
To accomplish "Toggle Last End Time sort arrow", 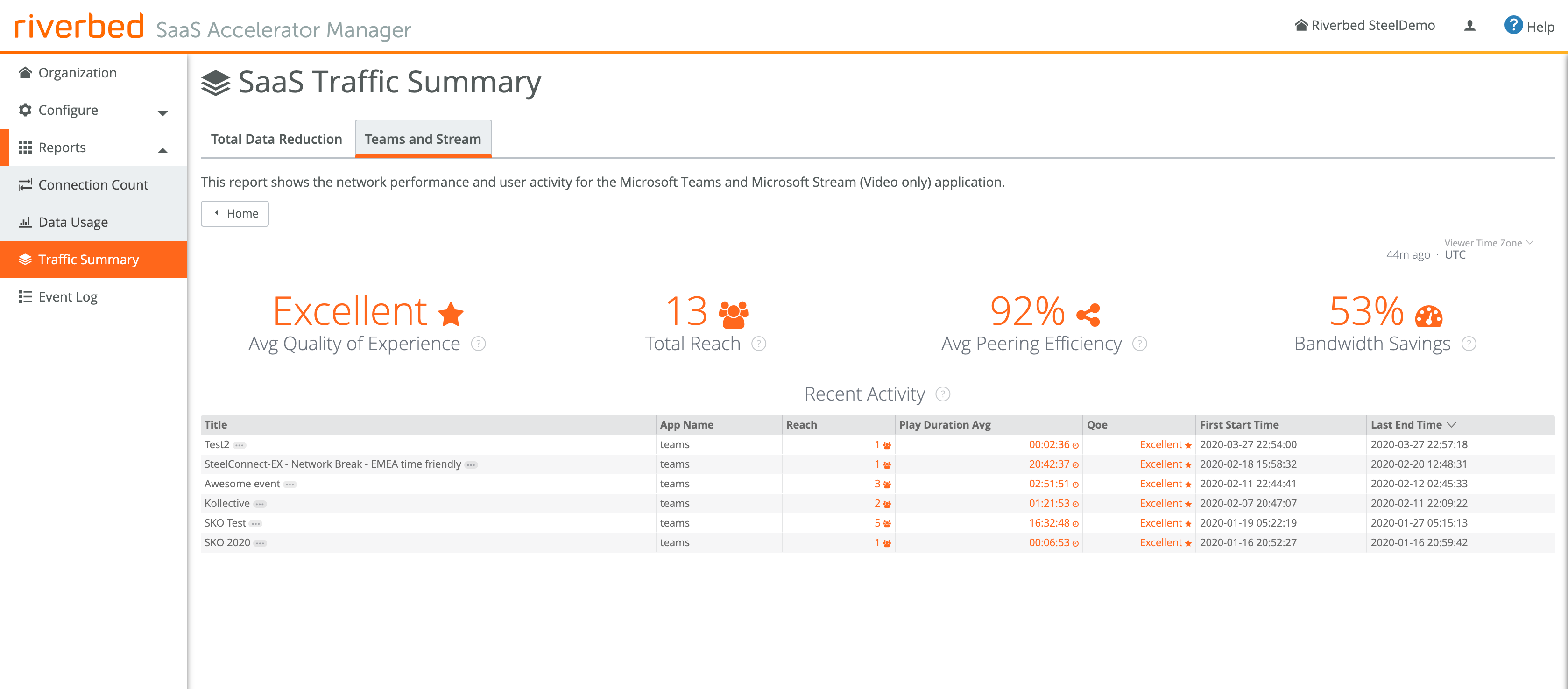I will pyautogui.click(x=1452, y=425).
